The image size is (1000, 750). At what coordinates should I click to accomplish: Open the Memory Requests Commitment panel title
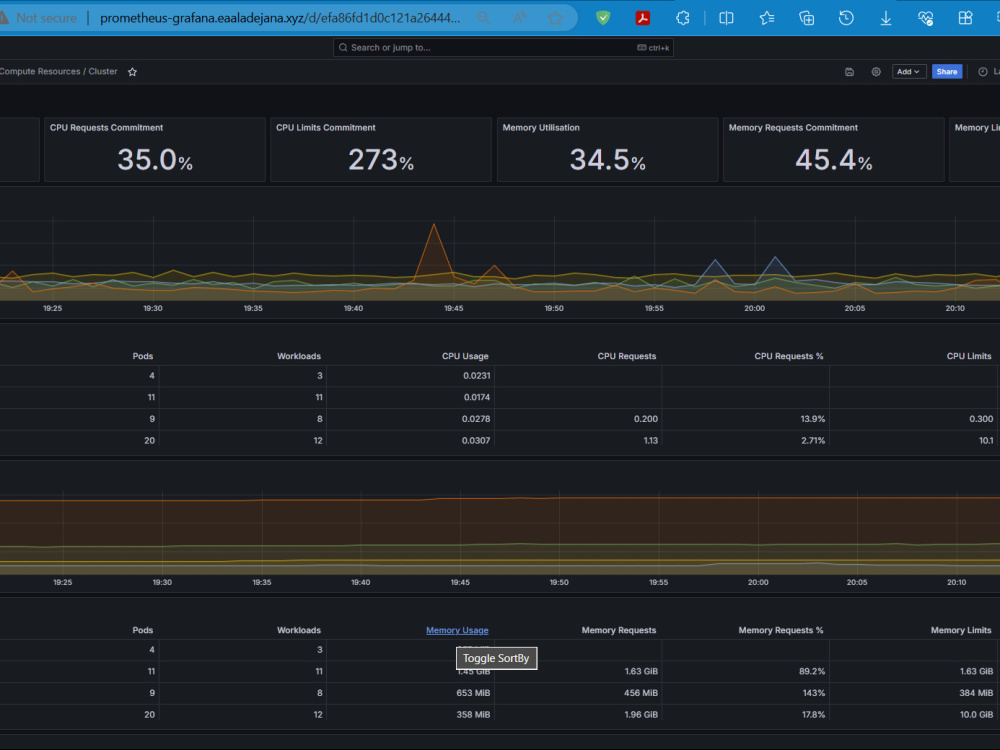(x=793, y=128)
